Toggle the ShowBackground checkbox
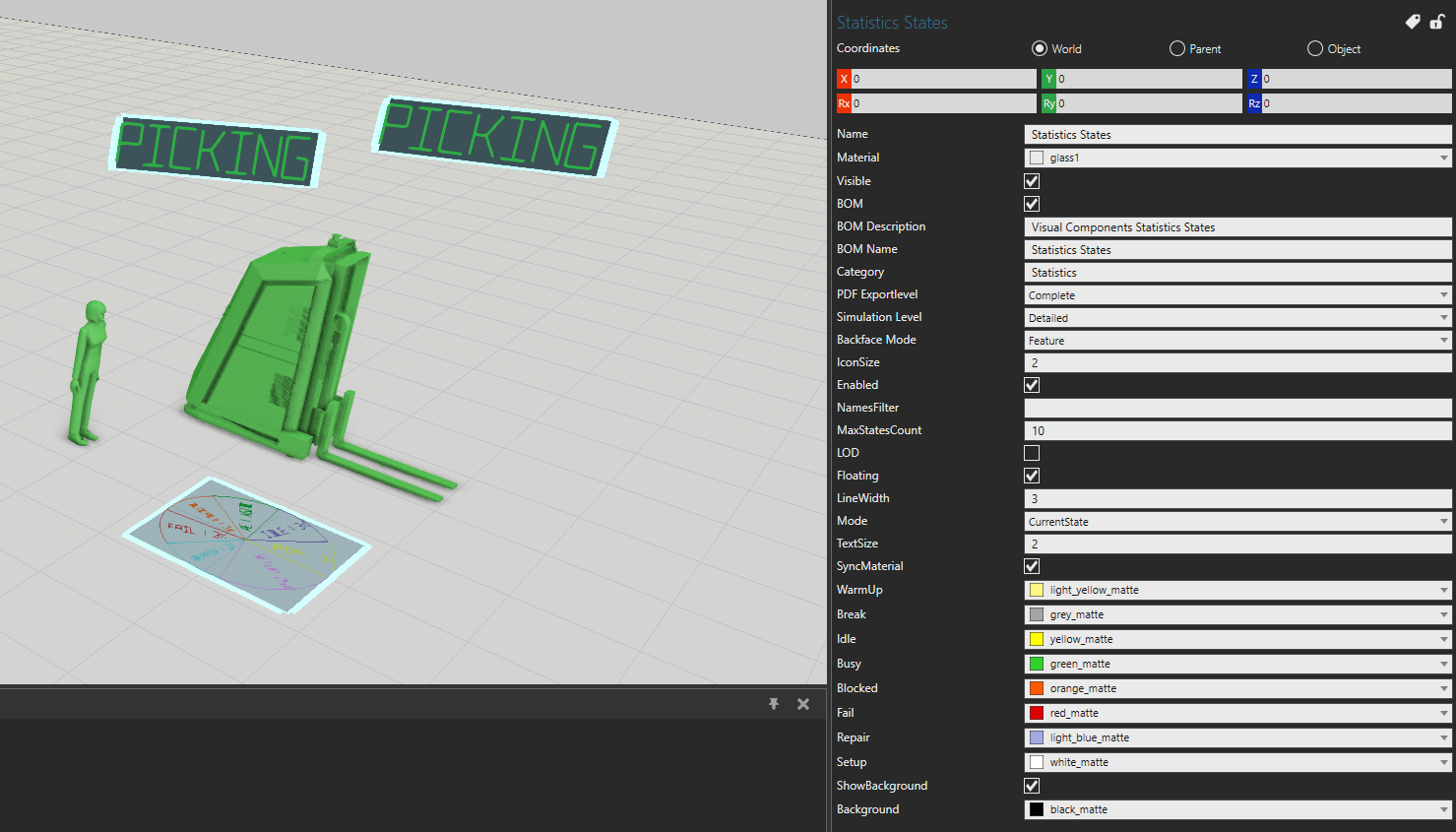Screen dimensions: 1456x832 point(1032,786)
